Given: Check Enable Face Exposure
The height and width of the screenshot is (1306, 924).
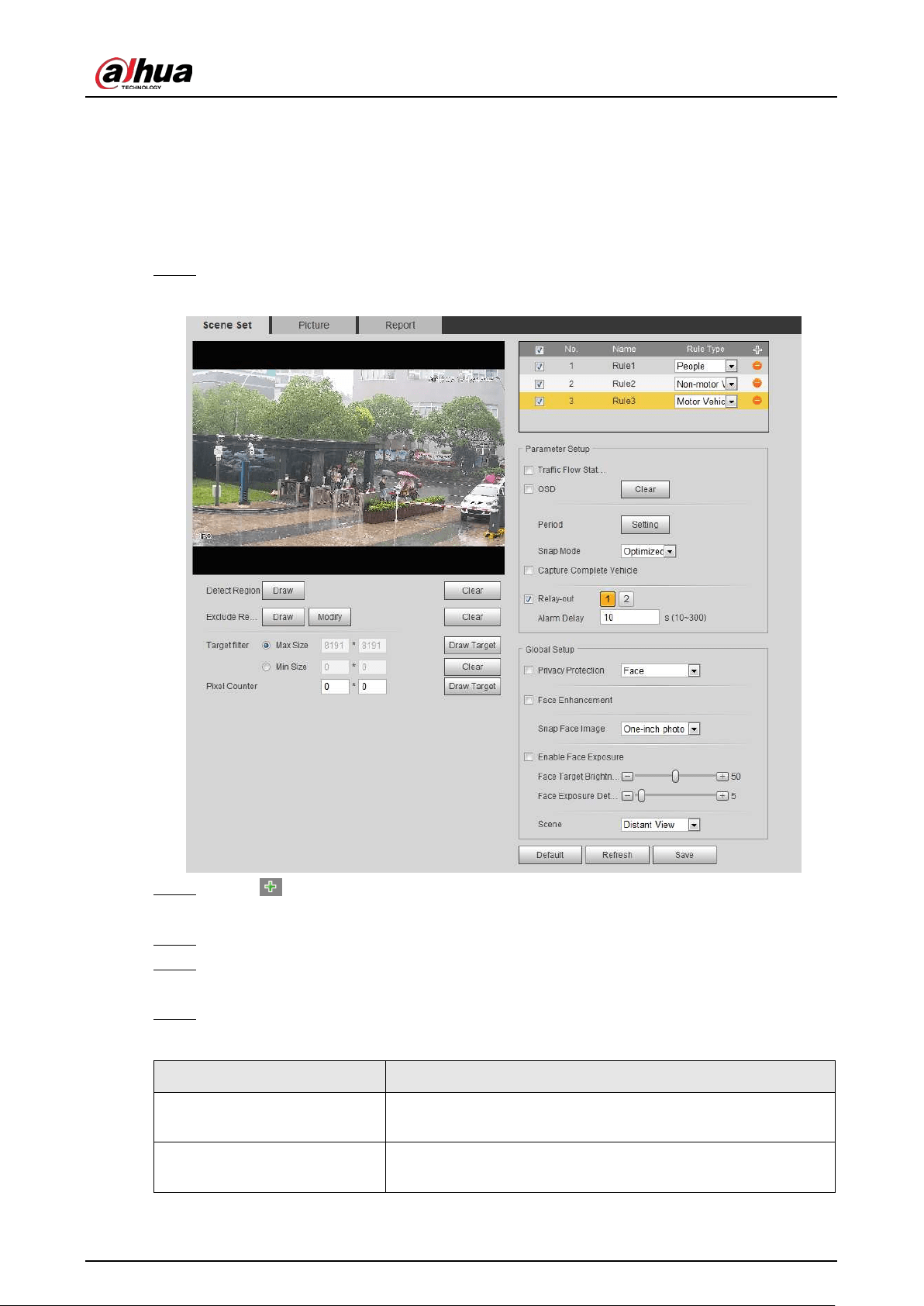Looking at the screenshot, I should [529, 757].
